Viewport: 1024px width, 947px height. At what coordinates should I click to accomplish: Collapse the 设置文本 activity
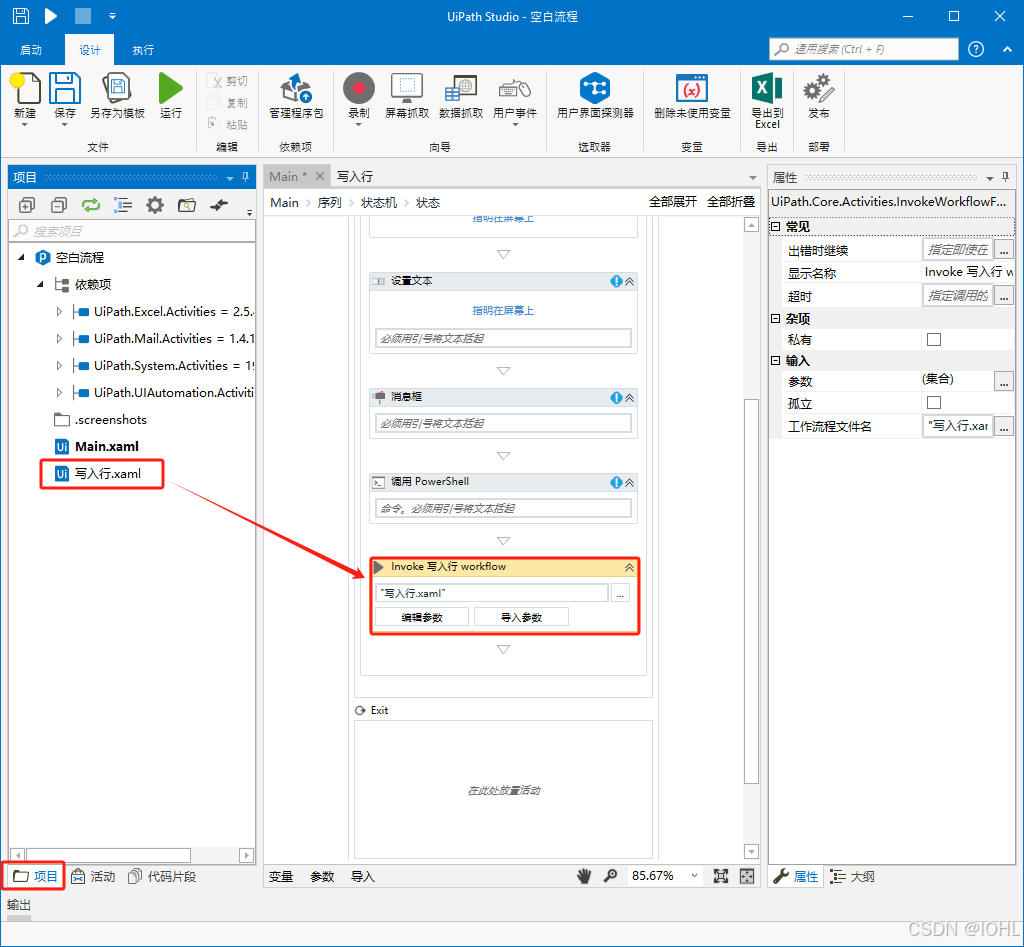pyautogui.click(x=630, y=281)
